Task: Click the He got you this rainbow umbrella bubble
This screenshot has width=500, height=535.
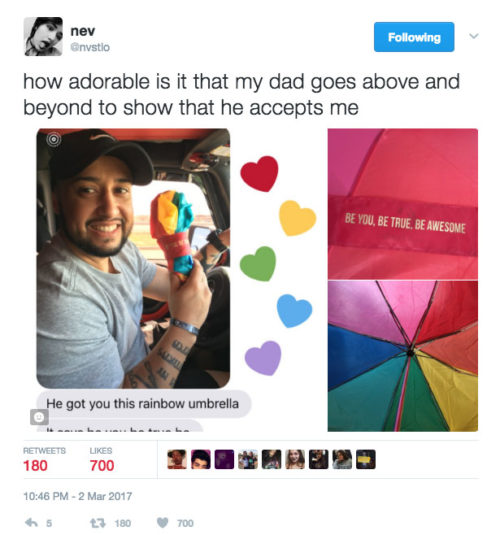Action: [144, 404]
